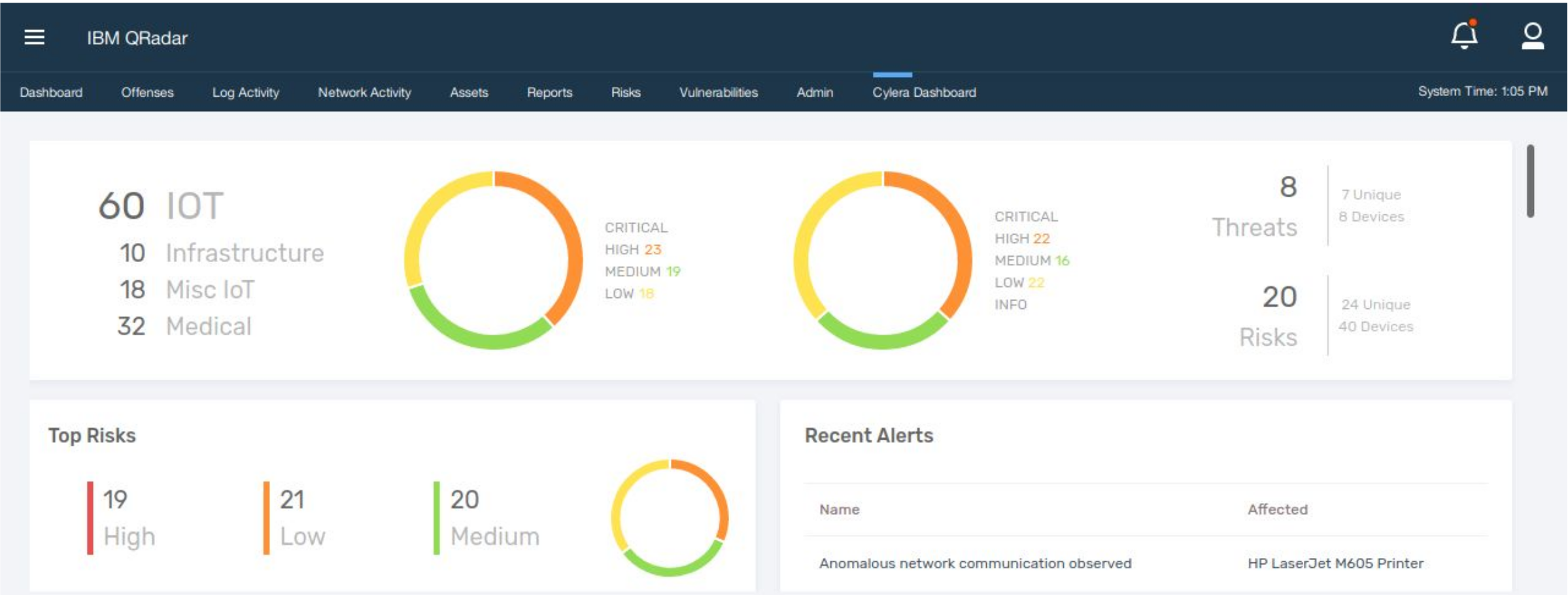
Task: Open the Offenses tab
Action: click(147, 92)
